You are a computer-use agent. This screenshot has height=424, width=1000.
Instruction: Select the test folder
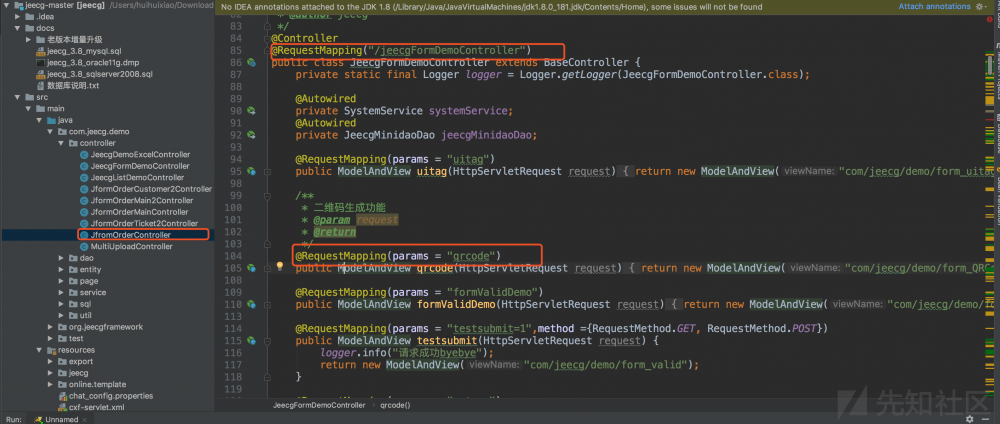76,338
